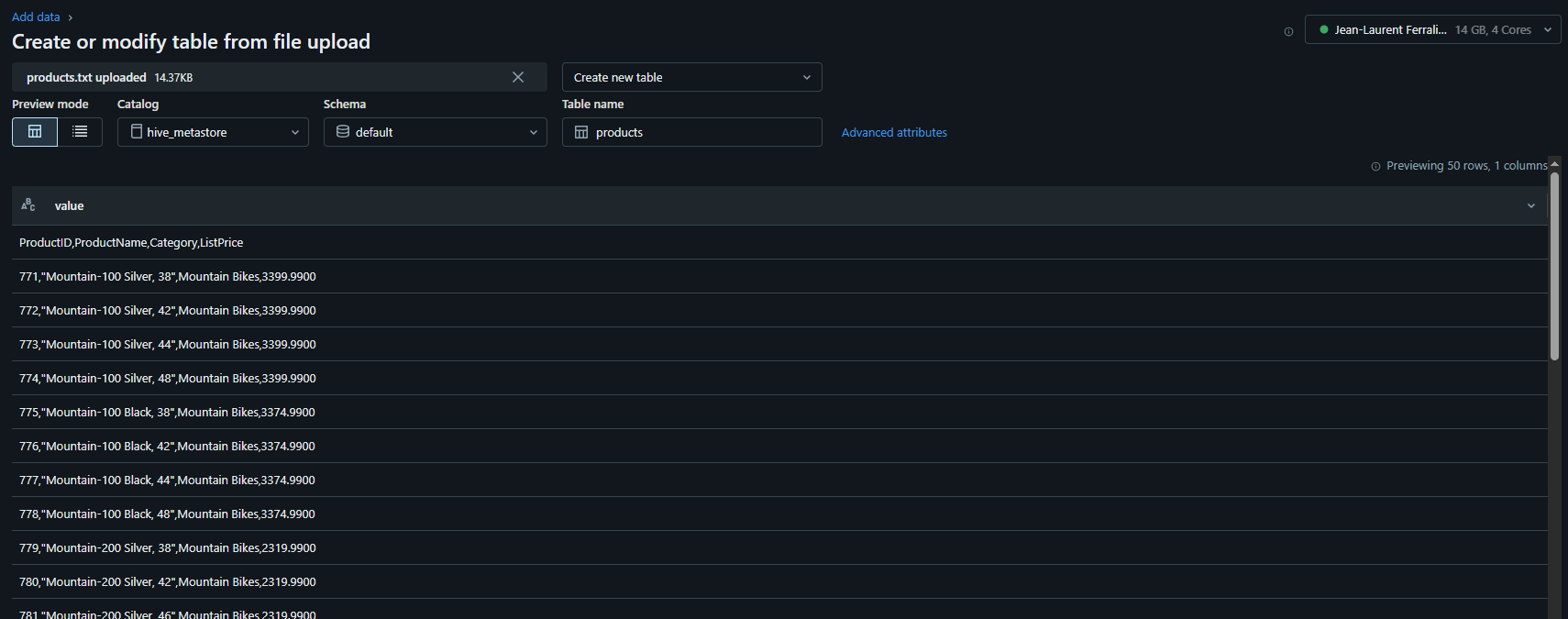Select row 777 Mountain-100 Black, 44
Image resolution: width=1568 pixels, height=619 pixels.
(779, 480)
